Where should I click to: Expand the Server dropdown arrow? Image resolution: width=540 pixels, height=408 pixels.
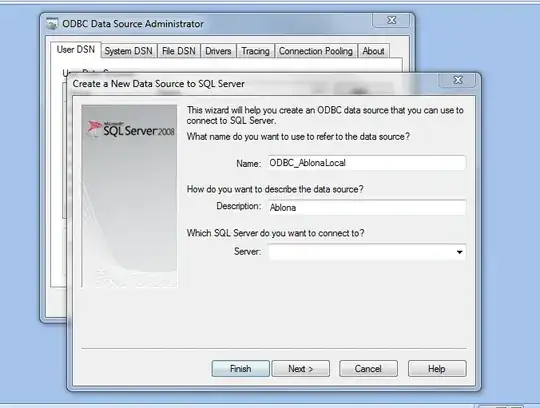click(459, 252)
